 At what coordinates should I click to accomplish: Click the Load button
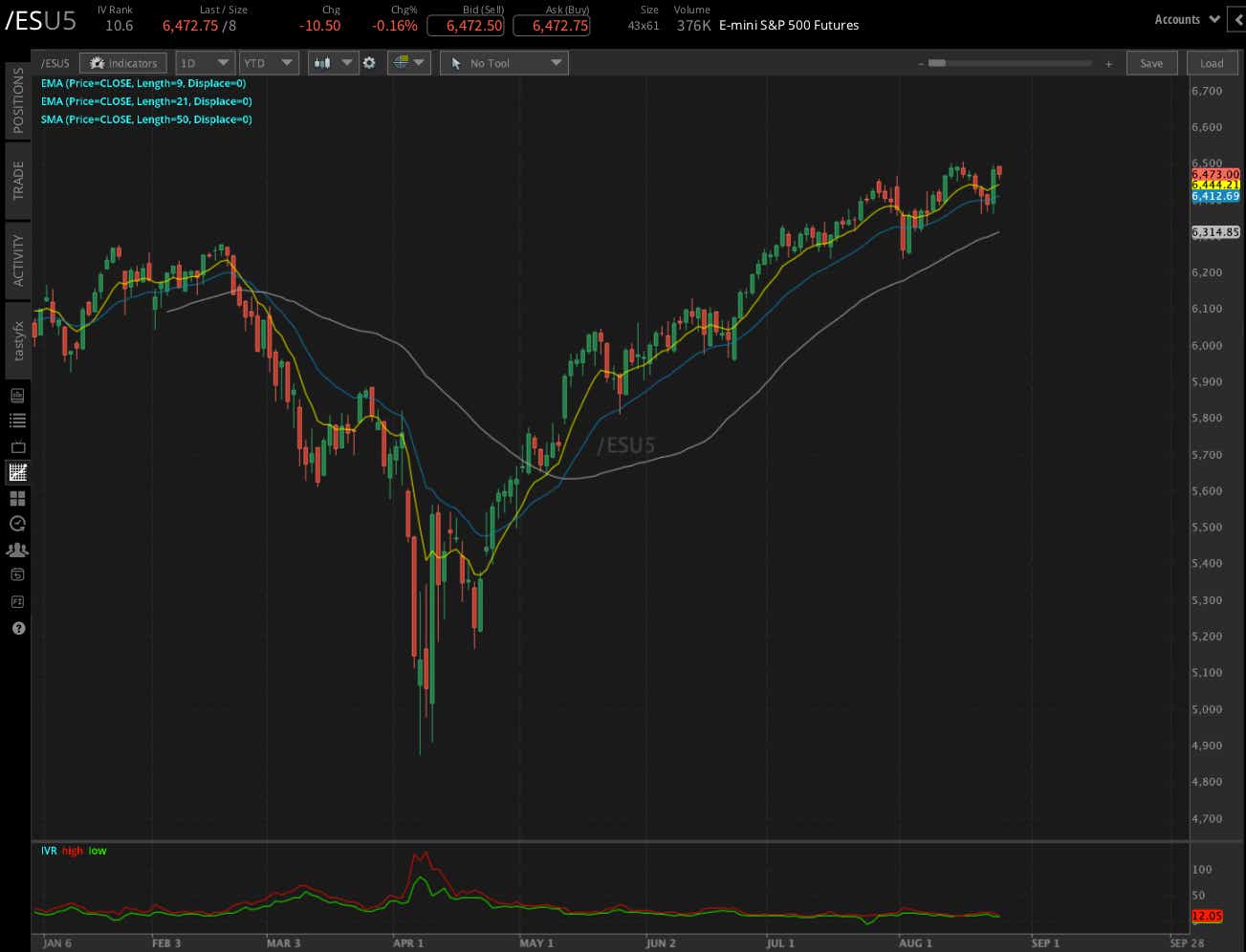click(x=1212, y=62)
